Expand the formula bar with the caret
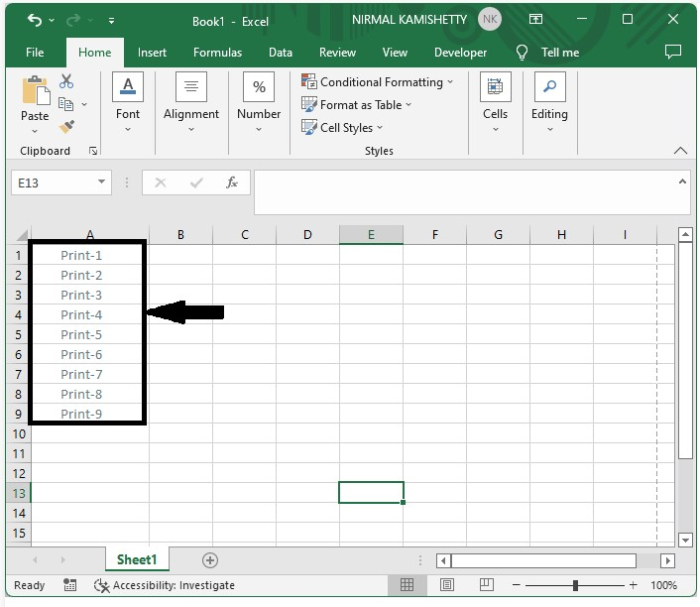 coord(682,181)
